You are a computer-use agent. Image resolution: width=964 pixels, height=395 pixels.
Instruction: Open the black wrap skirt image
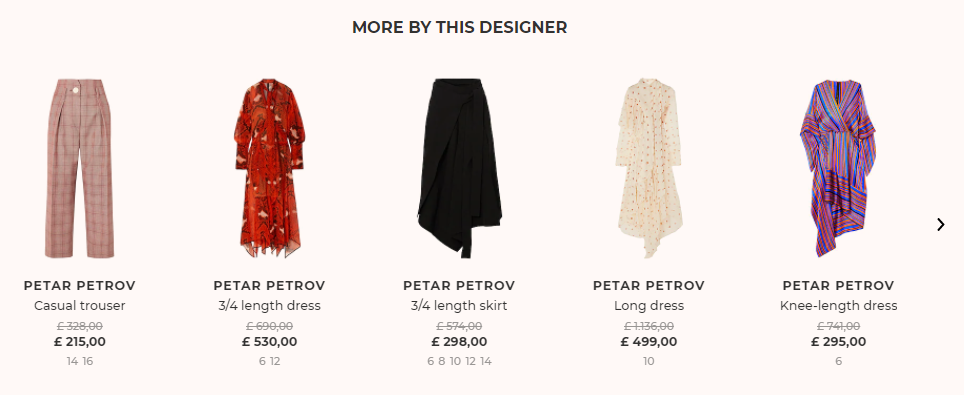(x=459, y=168)
